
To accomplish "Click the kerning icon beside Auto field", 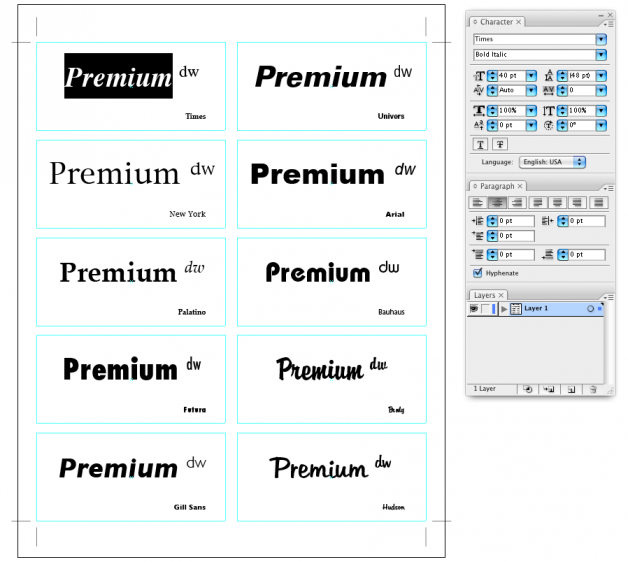I will click(x=479, y=90).
